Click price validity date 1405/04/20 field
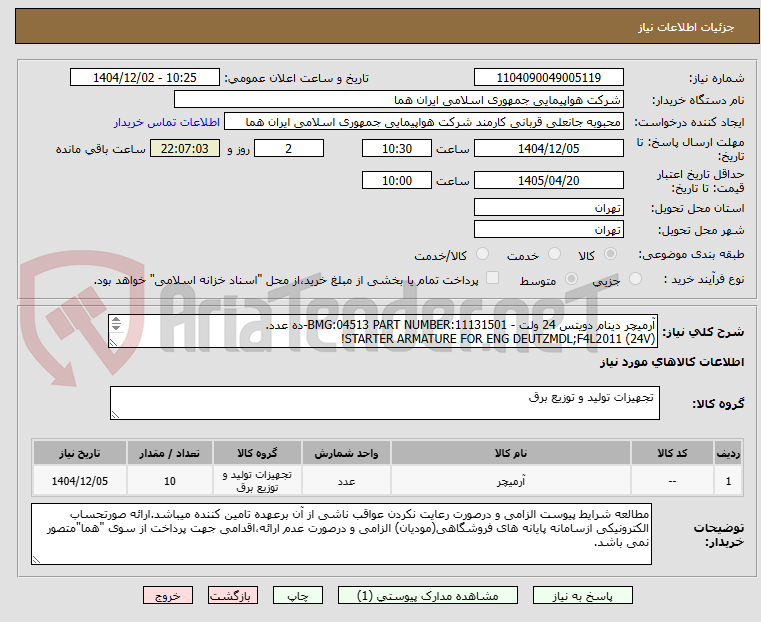 click(x=548, y=180)
